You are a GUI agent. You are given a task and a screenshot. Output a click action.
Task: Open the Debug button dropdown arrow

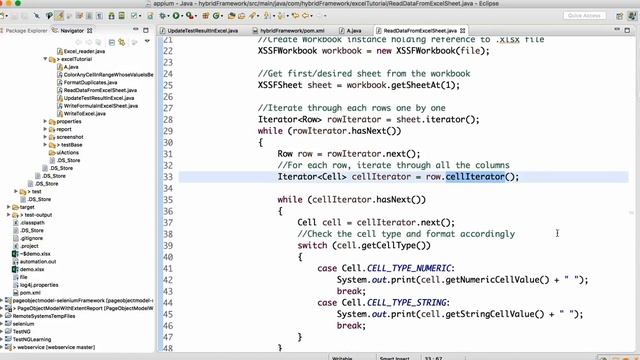(168, 16)
